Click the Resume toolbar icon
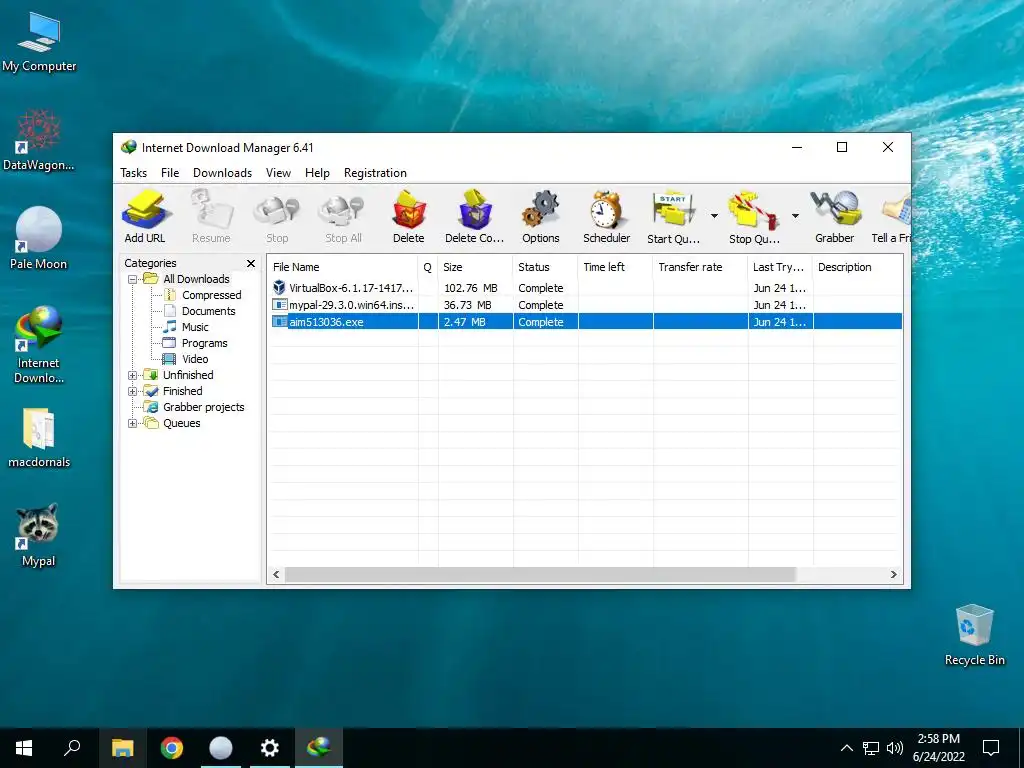This screenshot has height=768, width=1024. (x=211, y=217)
